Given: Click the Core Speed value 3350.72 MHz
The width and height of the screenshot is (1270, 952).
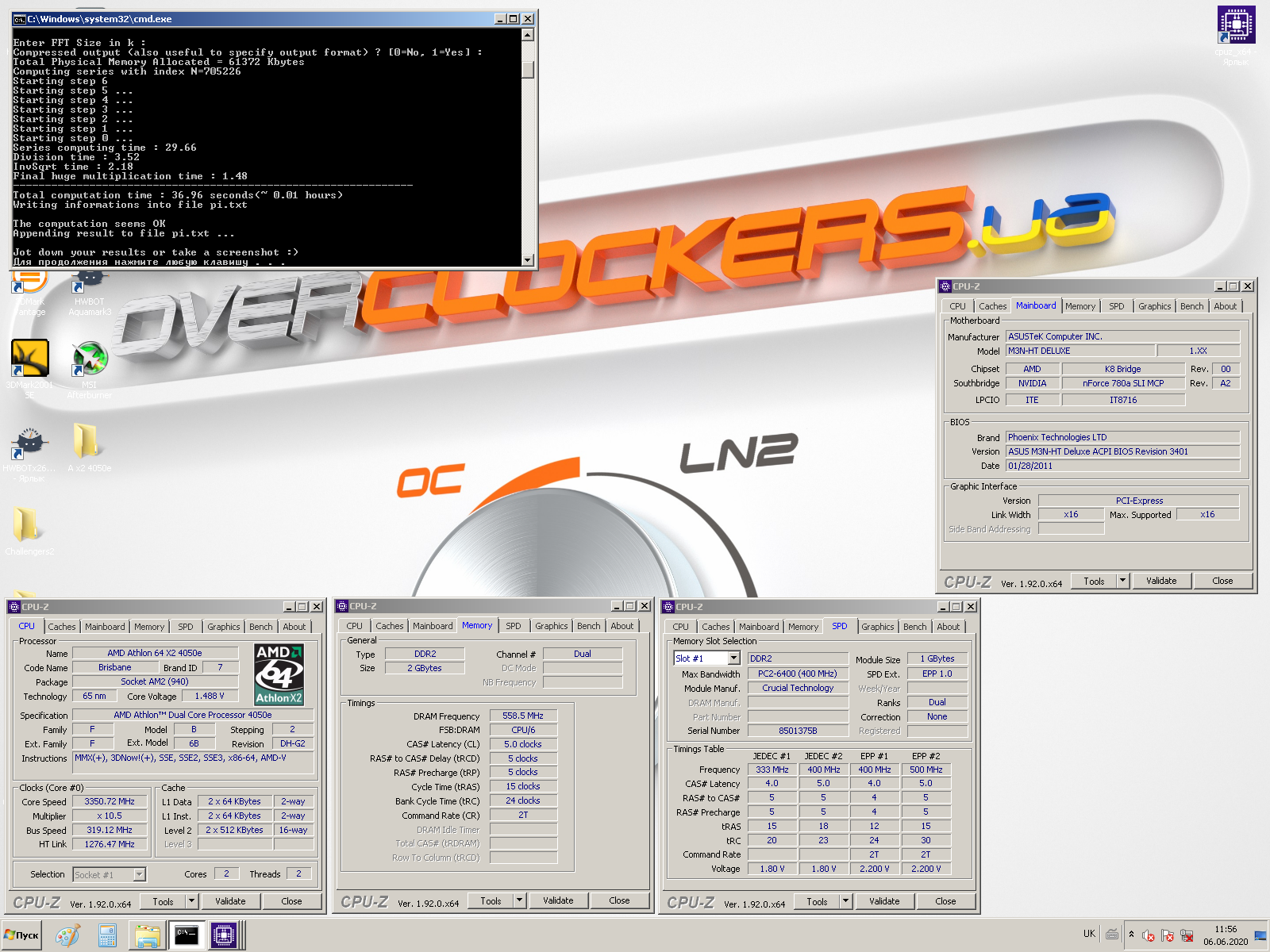Looking at the screenshot, I should pos(110,801).
